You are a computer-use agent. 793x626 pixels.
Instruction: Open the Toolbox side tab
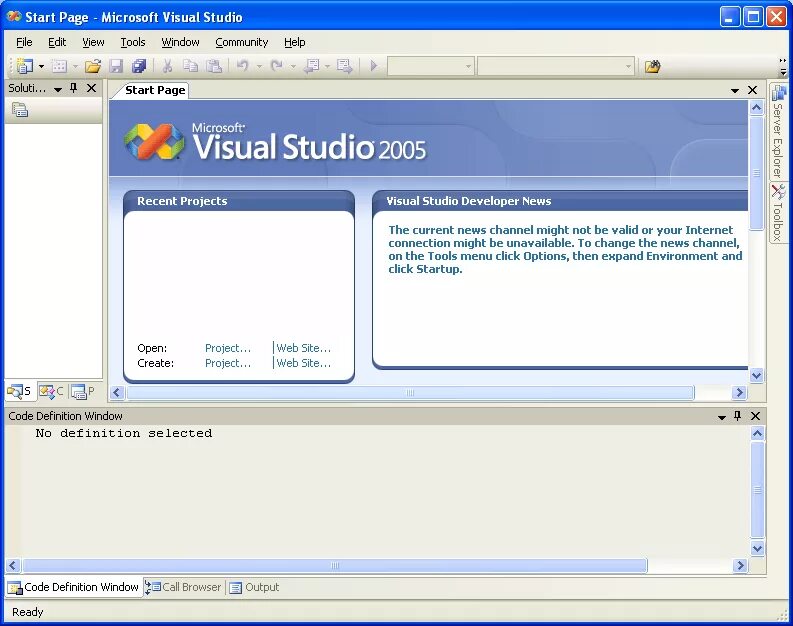coord(778,212)
